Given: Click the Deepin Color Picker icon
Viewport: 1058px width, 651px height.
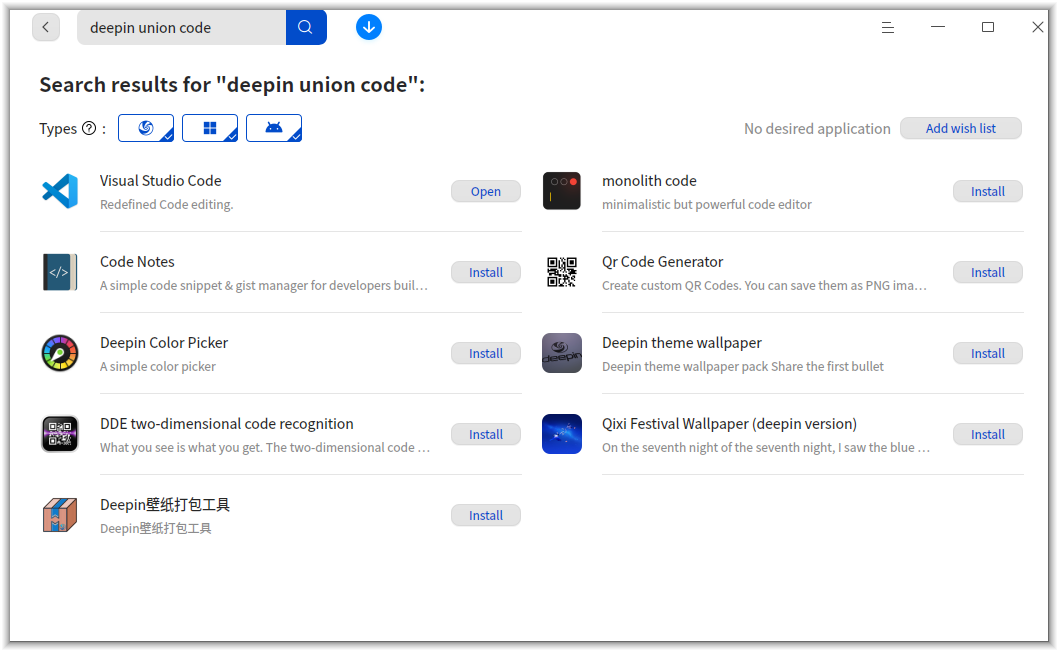Looking at the screenshot, I should 60,353.
